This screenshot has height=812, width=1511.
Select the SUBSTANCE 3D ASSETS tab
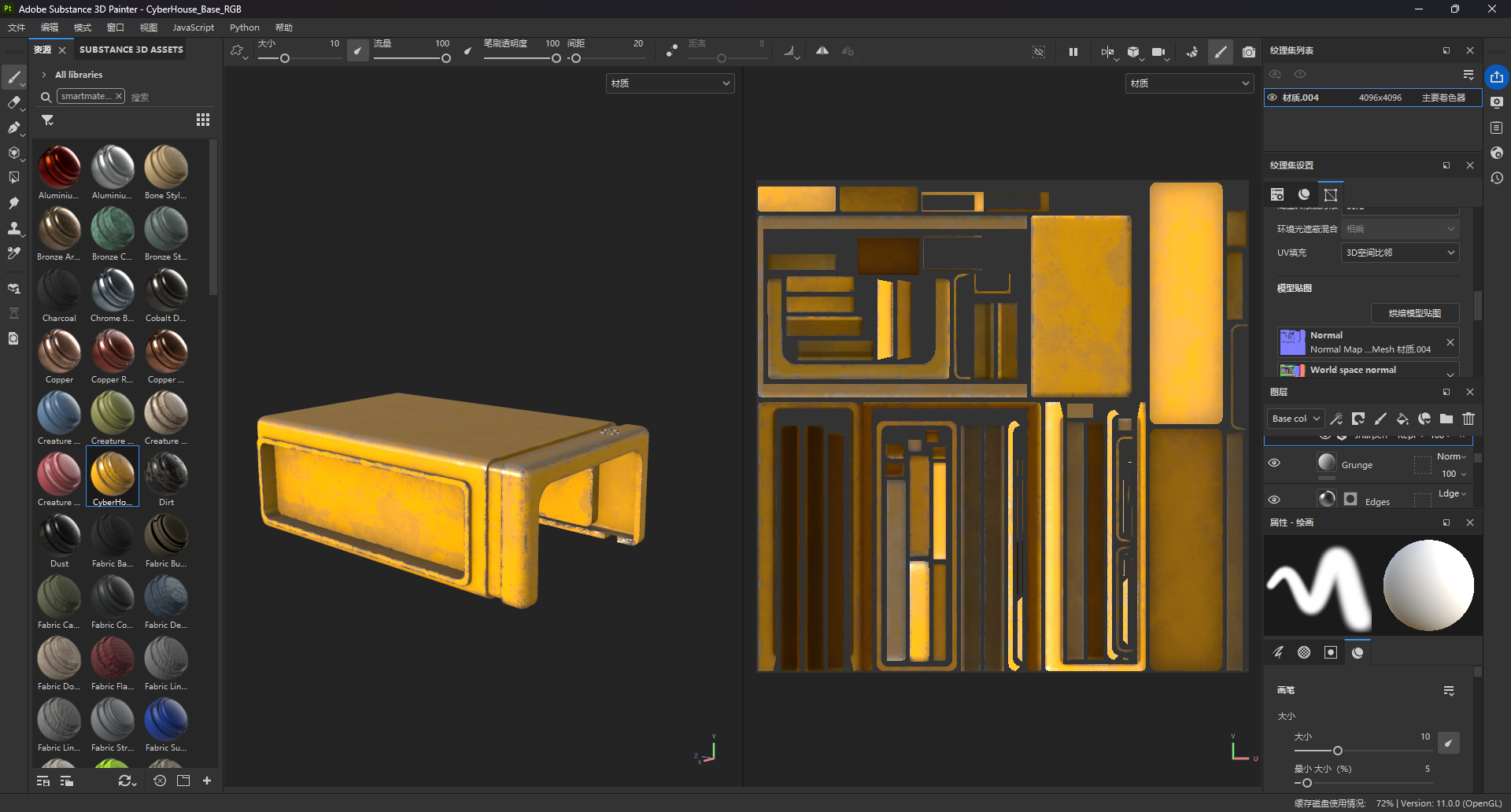(x=131, y=50)
